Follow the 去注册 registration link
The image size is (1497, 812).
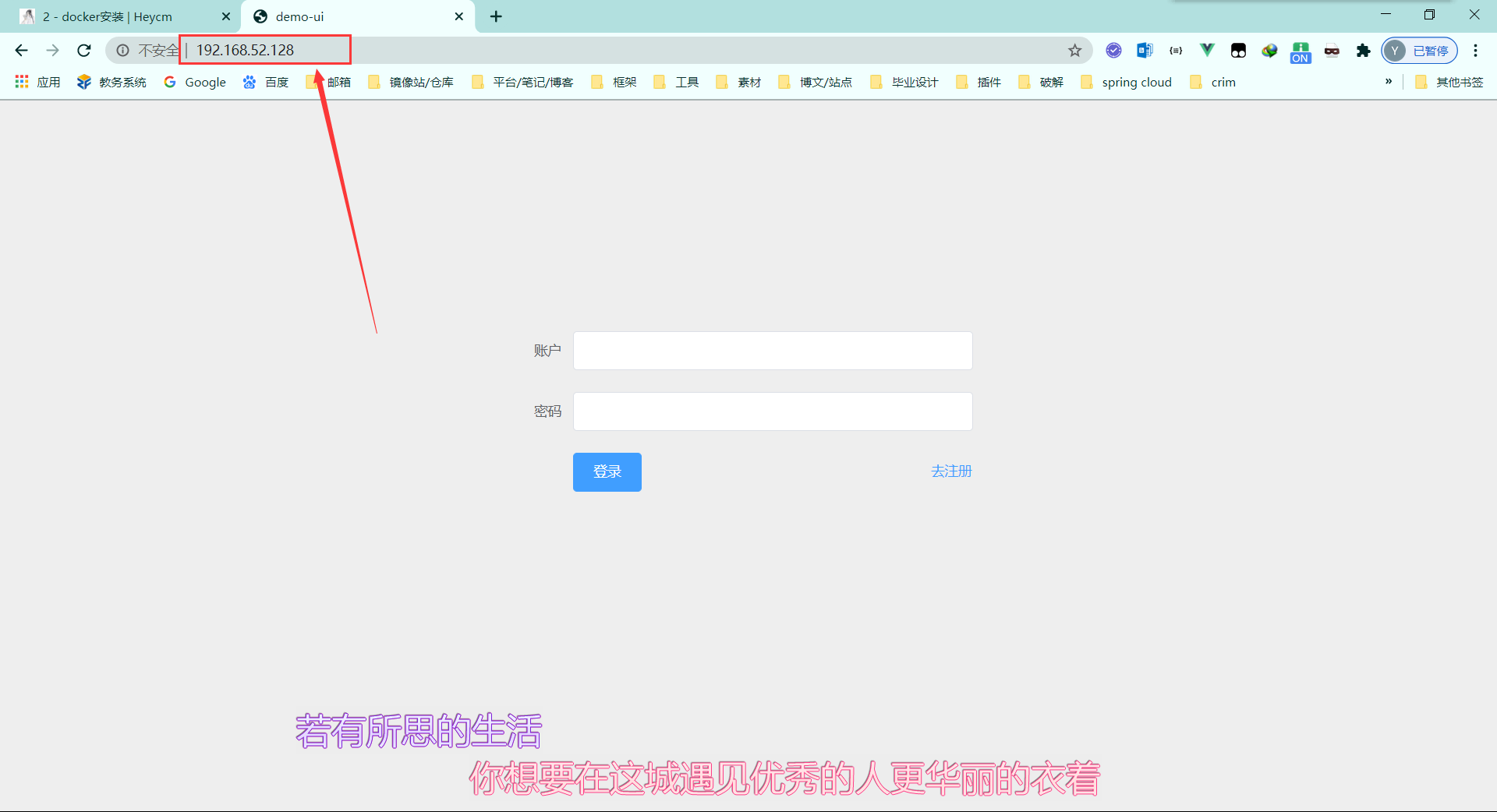click(x=951, y=471)
